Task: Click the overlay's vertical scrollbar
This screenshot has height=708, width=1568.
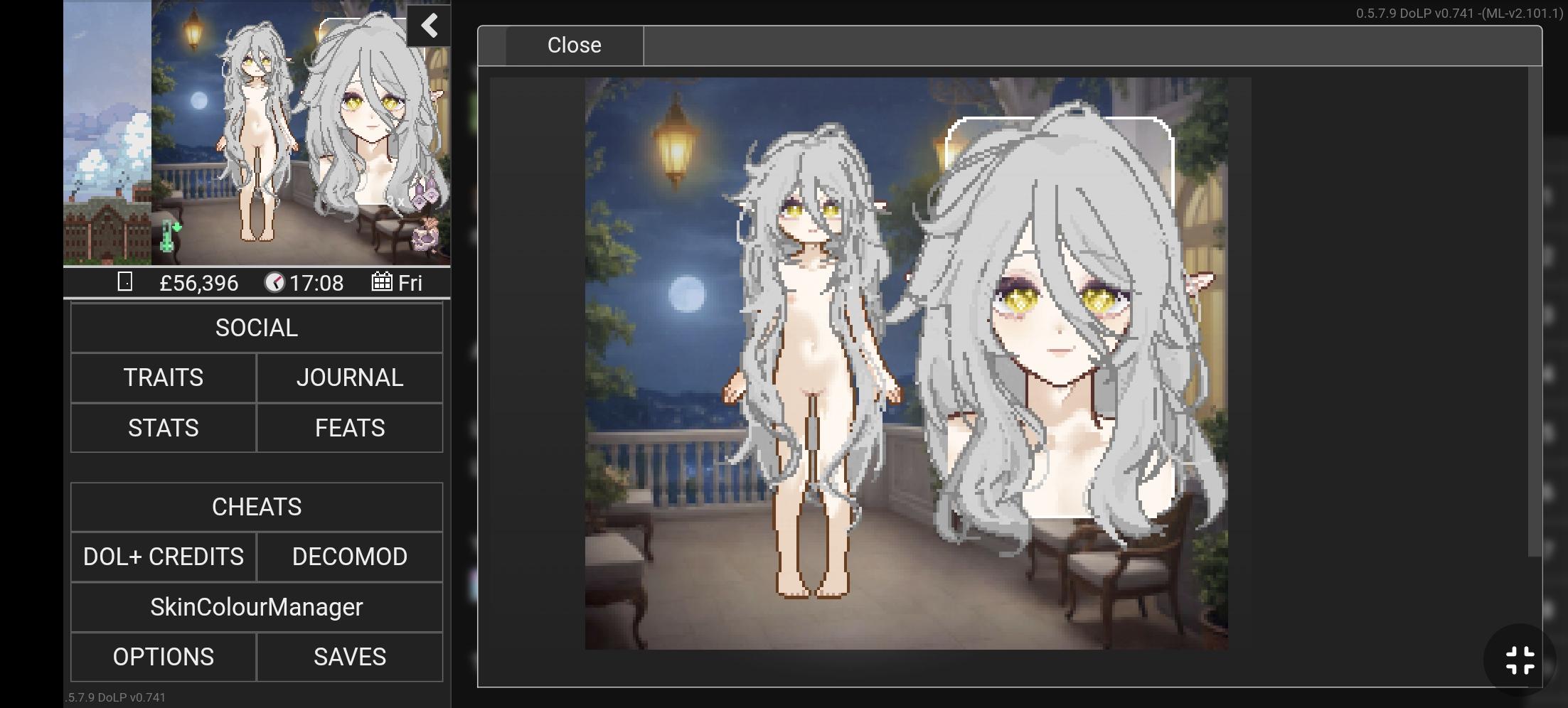Action: point(1534,313)
